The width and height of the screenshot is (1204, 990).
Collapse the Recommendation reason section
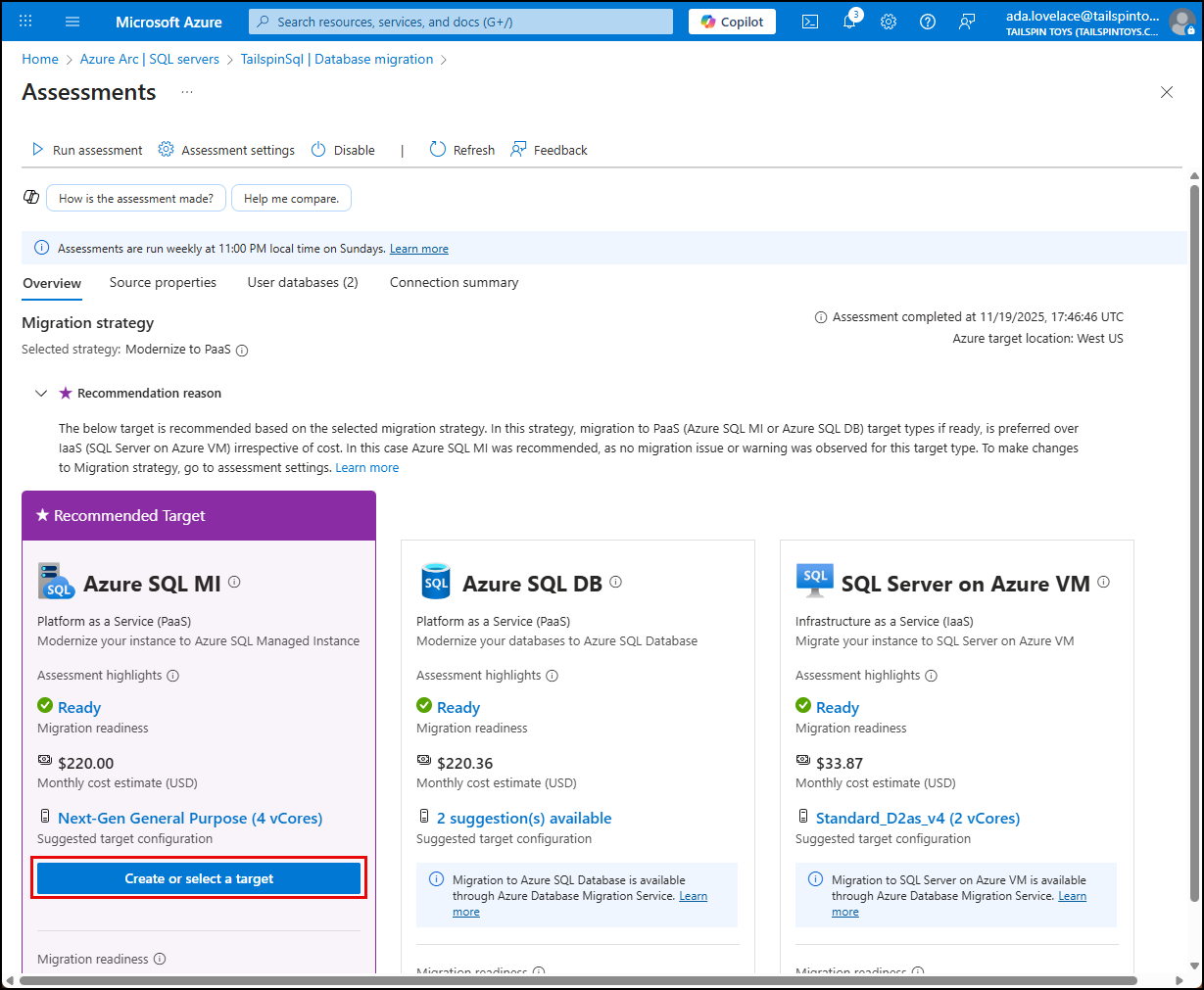point(41,392)
